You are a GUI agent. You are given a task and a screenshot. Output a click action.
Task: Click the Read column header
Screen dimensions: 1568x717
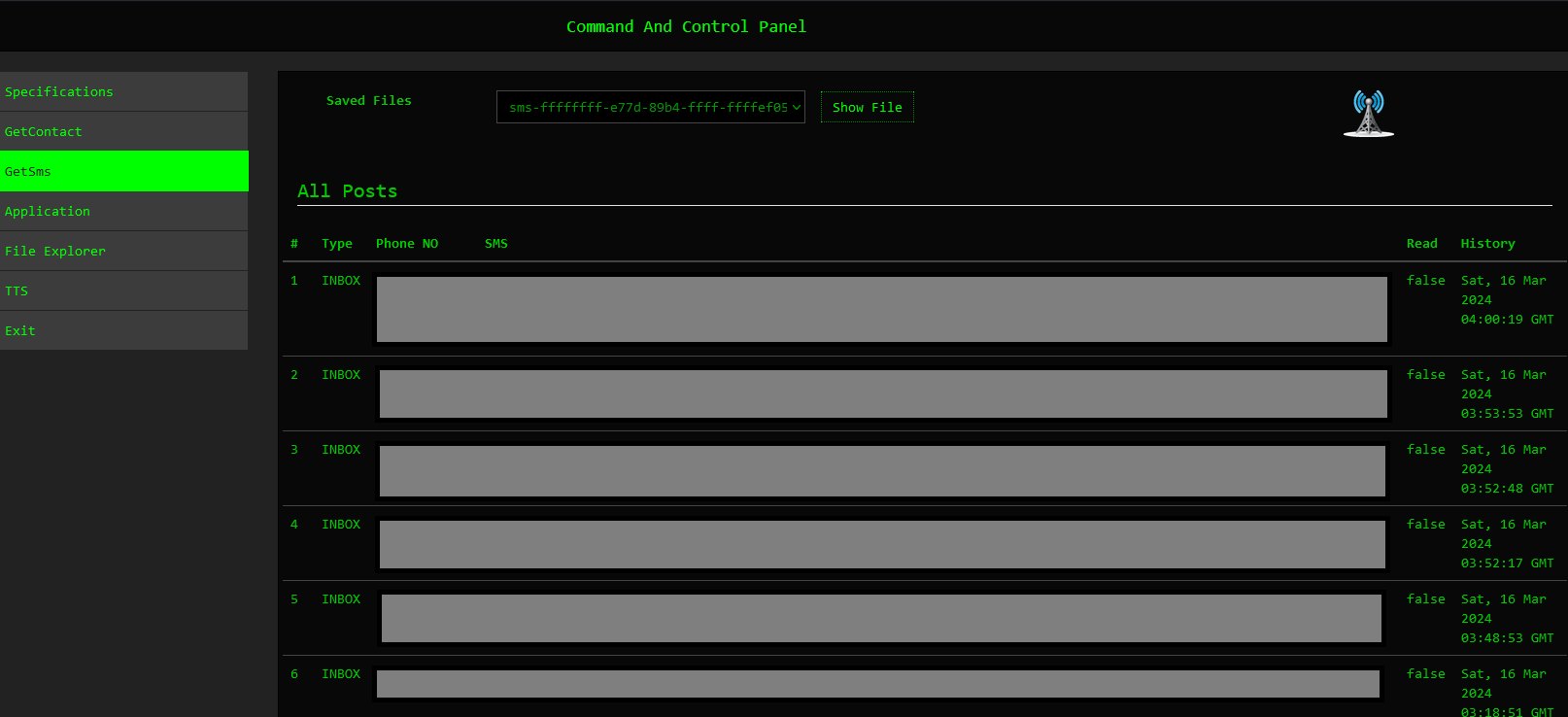tap(1422, 244)
